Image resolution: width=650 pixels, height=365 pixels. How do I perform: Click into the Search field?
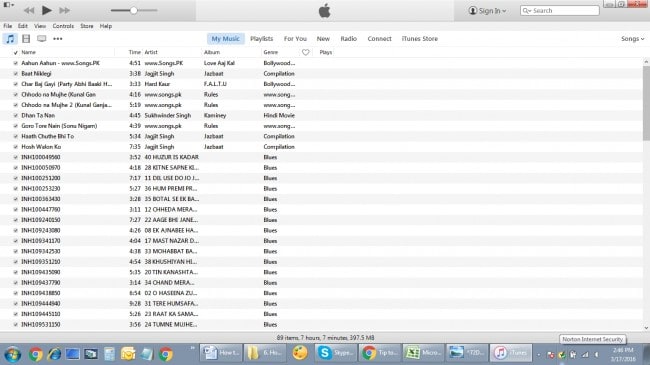pos(560,10)
